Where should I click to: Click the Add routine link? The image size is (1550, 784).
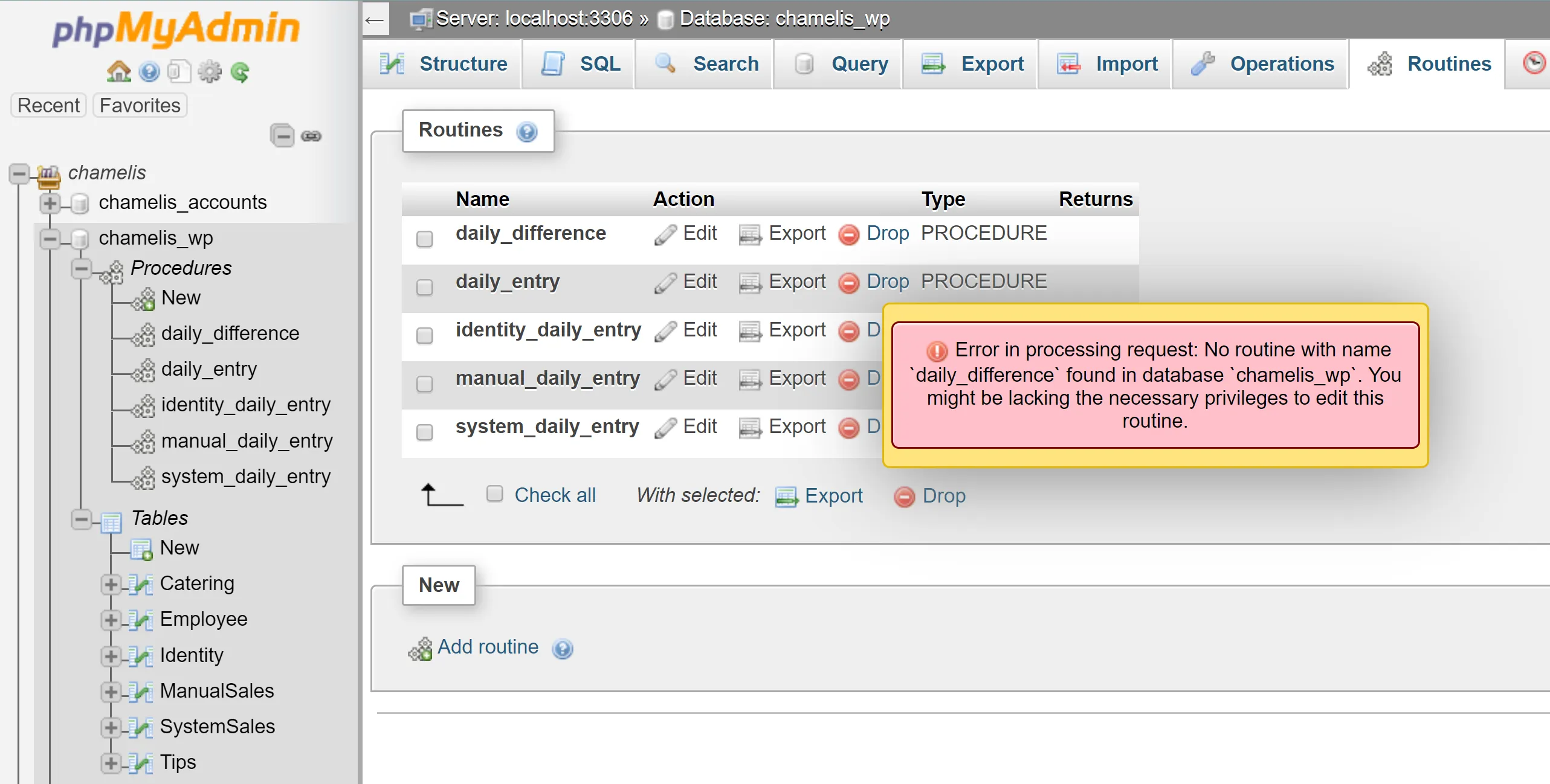tap(487, 647)
